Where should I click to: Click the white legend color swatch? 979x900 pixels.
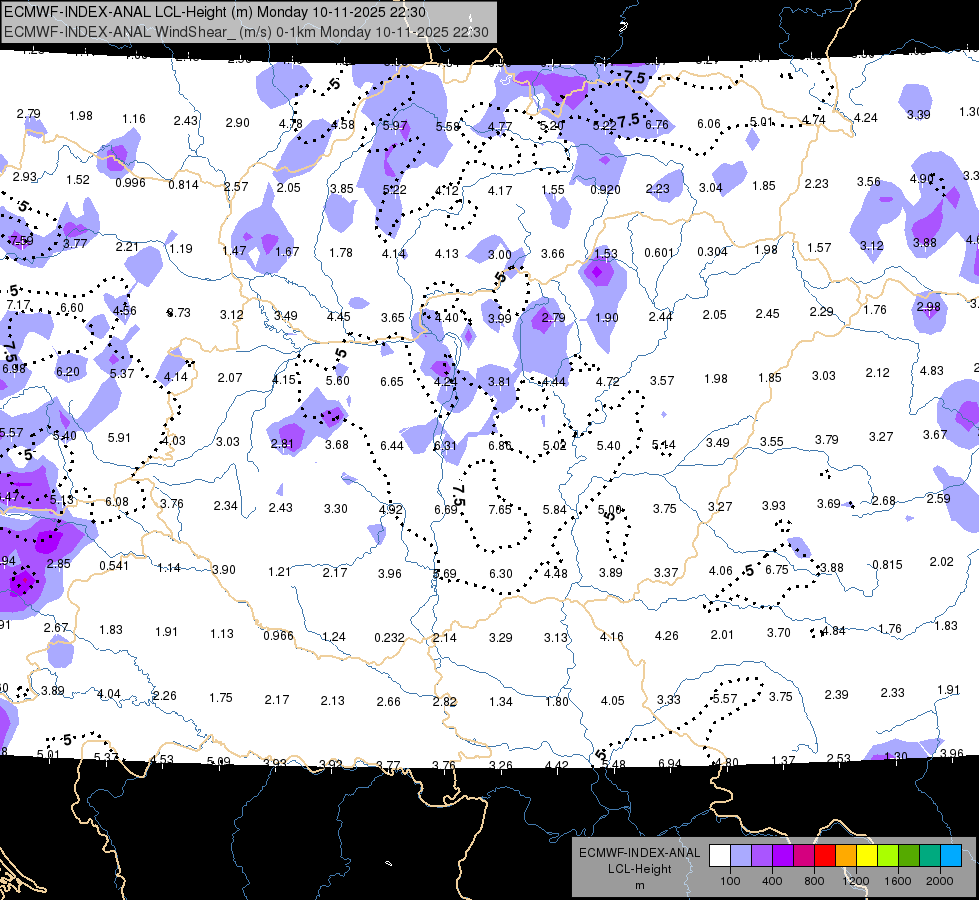pos(720,856)
